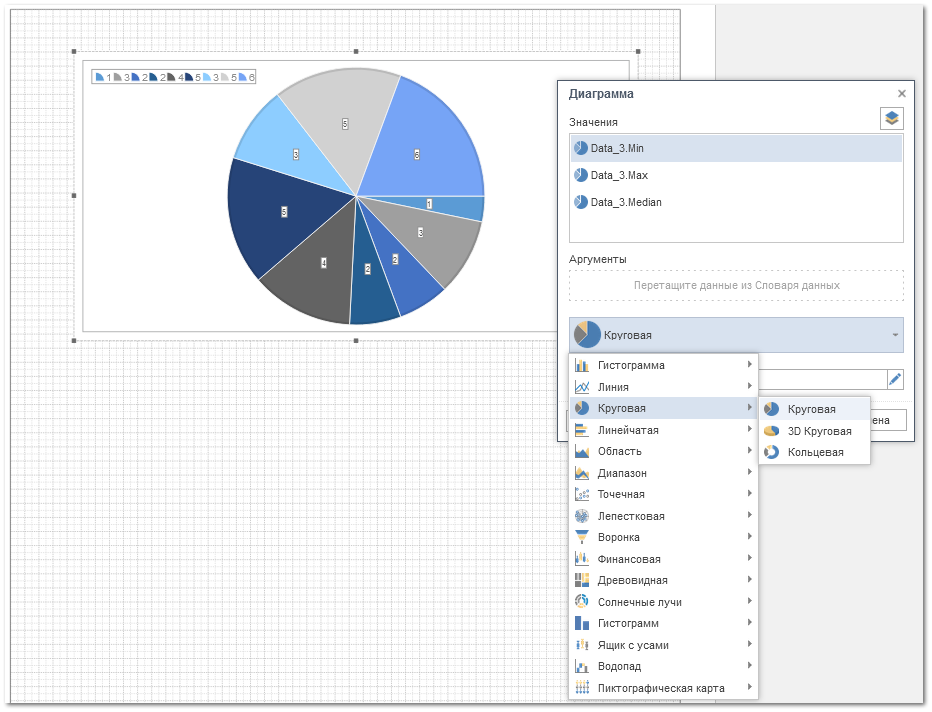This screenshot has width=932, height=712.
Task: Choose Кольцевая from the submenu
Action: pos(815,452)
